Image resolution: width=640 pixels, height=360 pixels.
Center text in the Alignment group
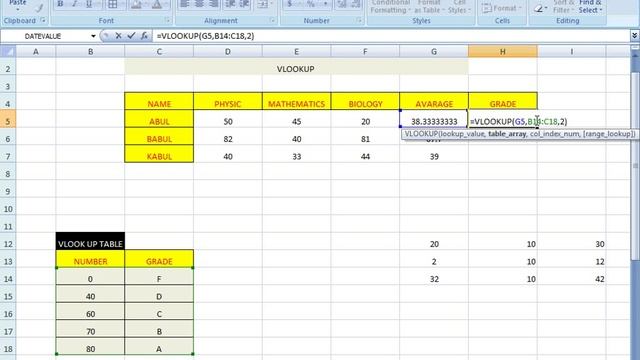tap(199, 4)
